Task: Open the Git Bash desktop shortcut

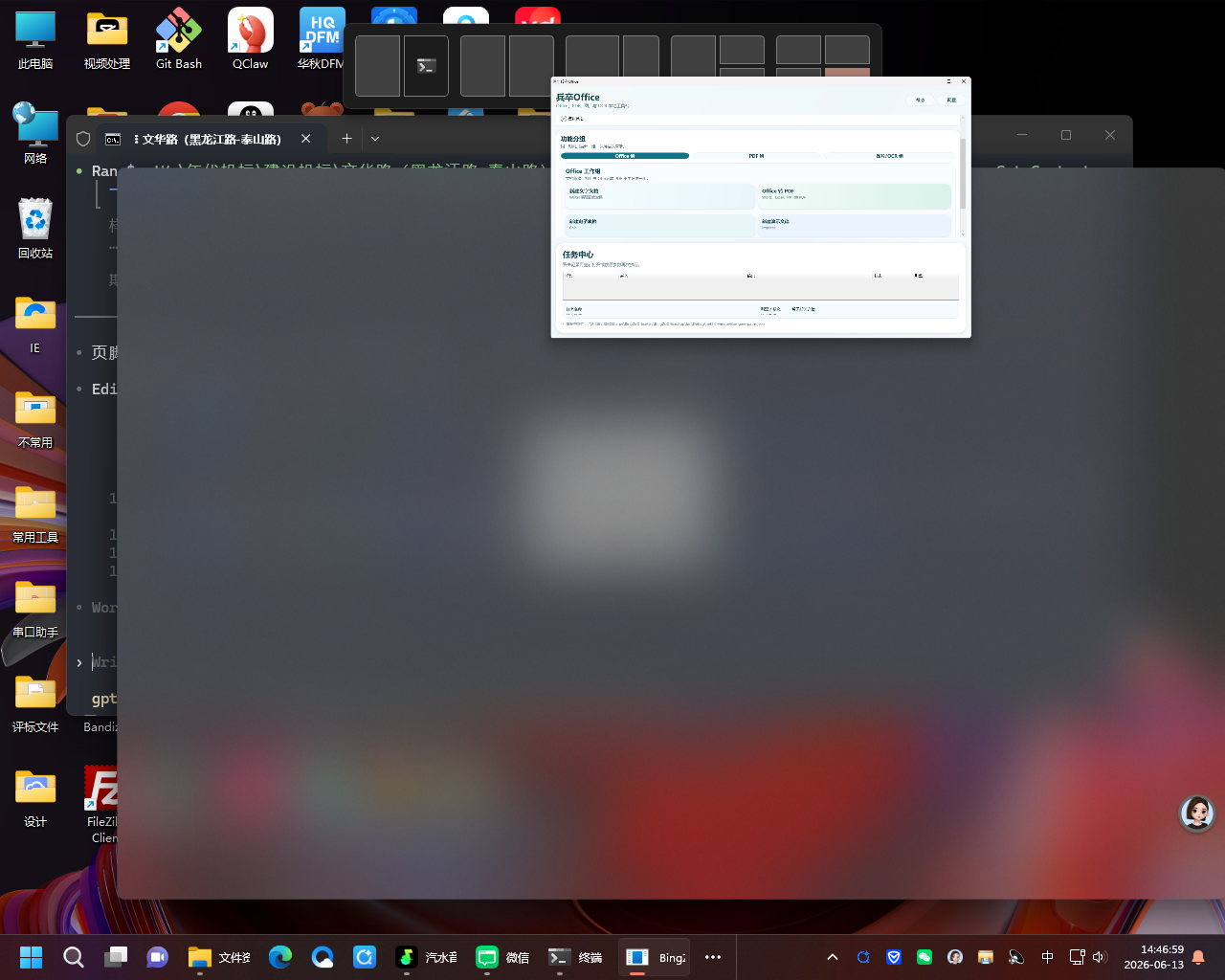Action: (179, 39)
